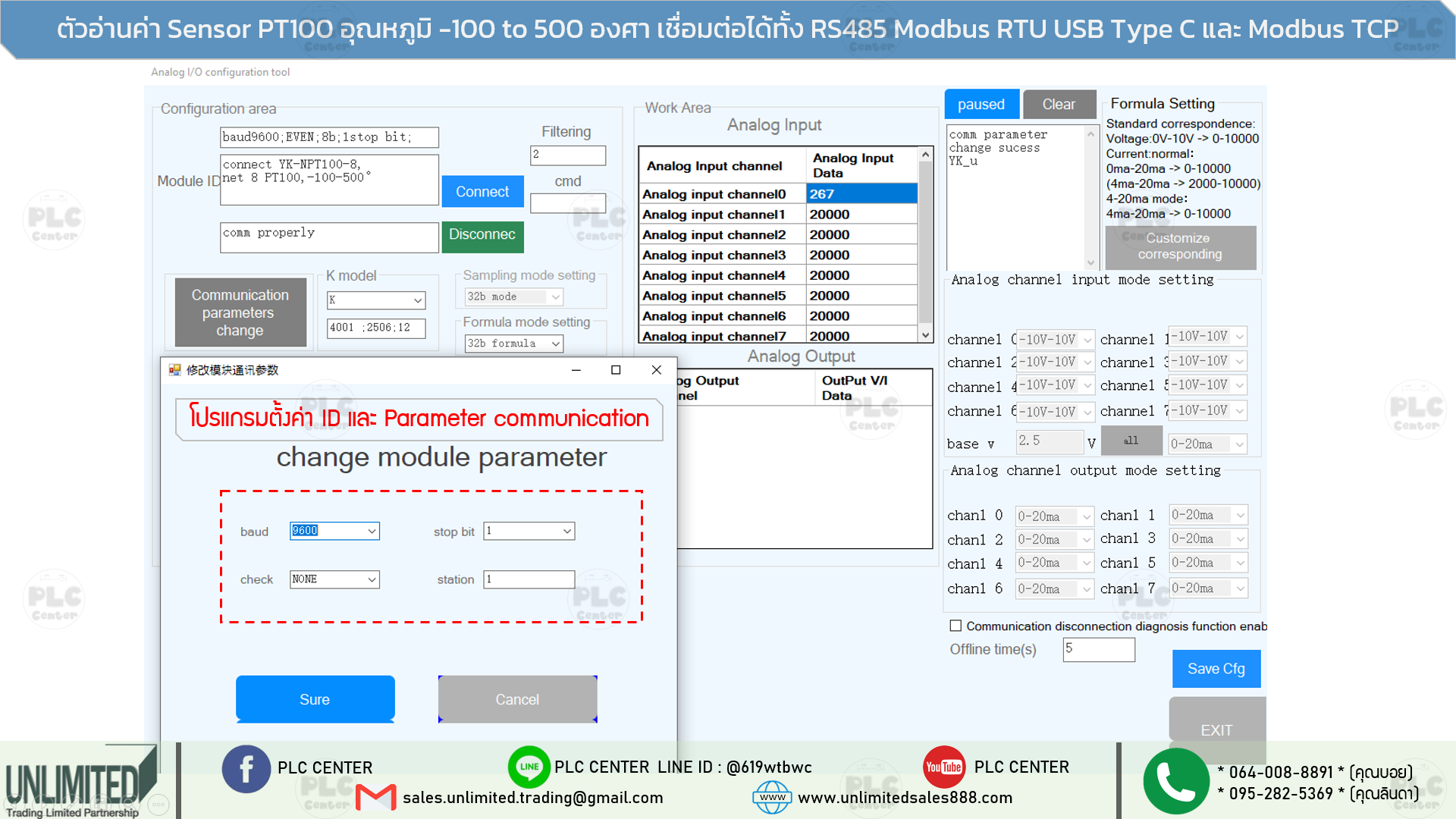This screenshot has height=819, width=1456.
Task: Click the Offline time input field
Action: [x=1098, y=650]
